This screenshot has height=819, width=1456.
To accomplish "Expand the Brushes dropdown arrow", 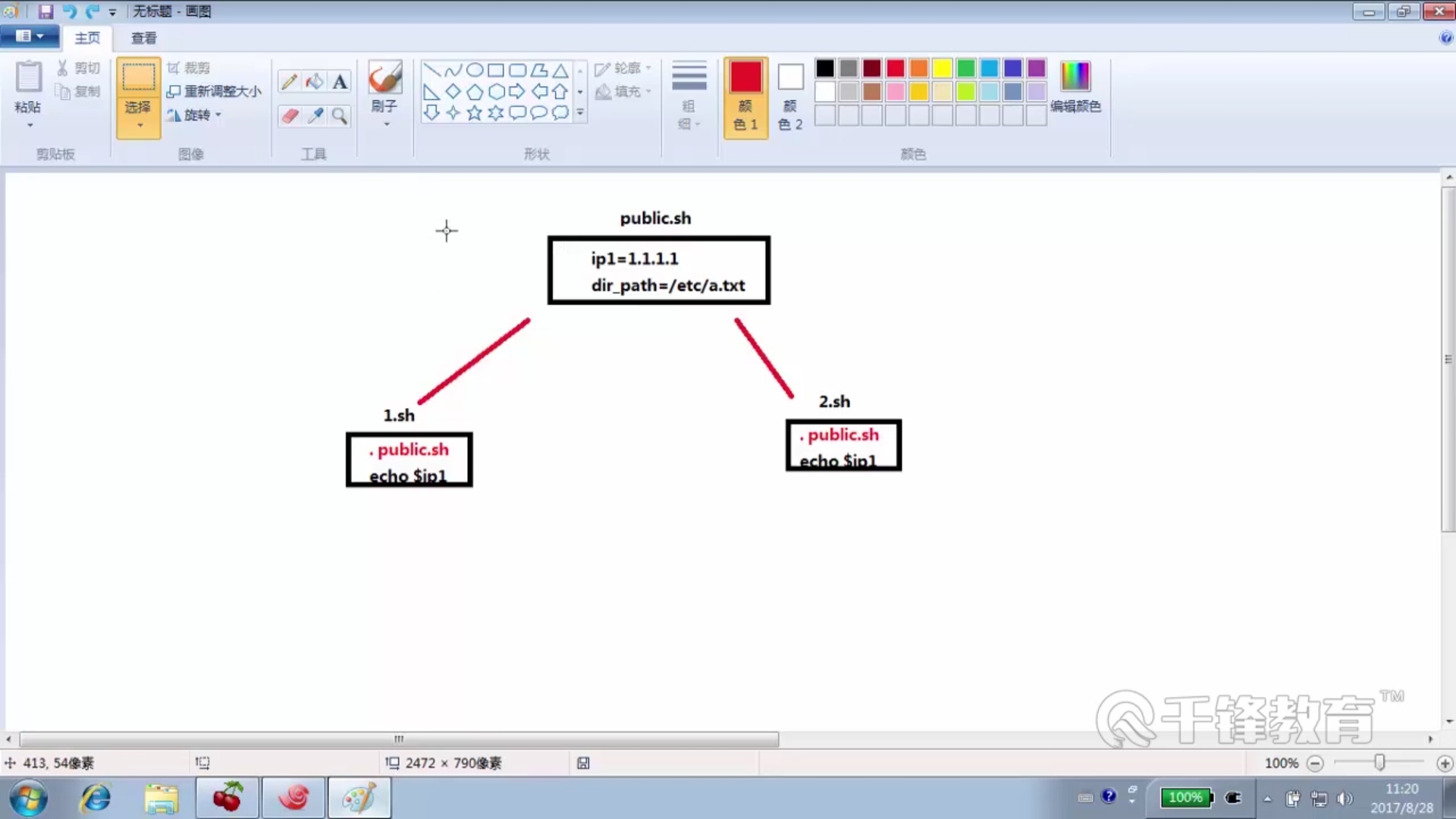I will (x=386, y=124).
